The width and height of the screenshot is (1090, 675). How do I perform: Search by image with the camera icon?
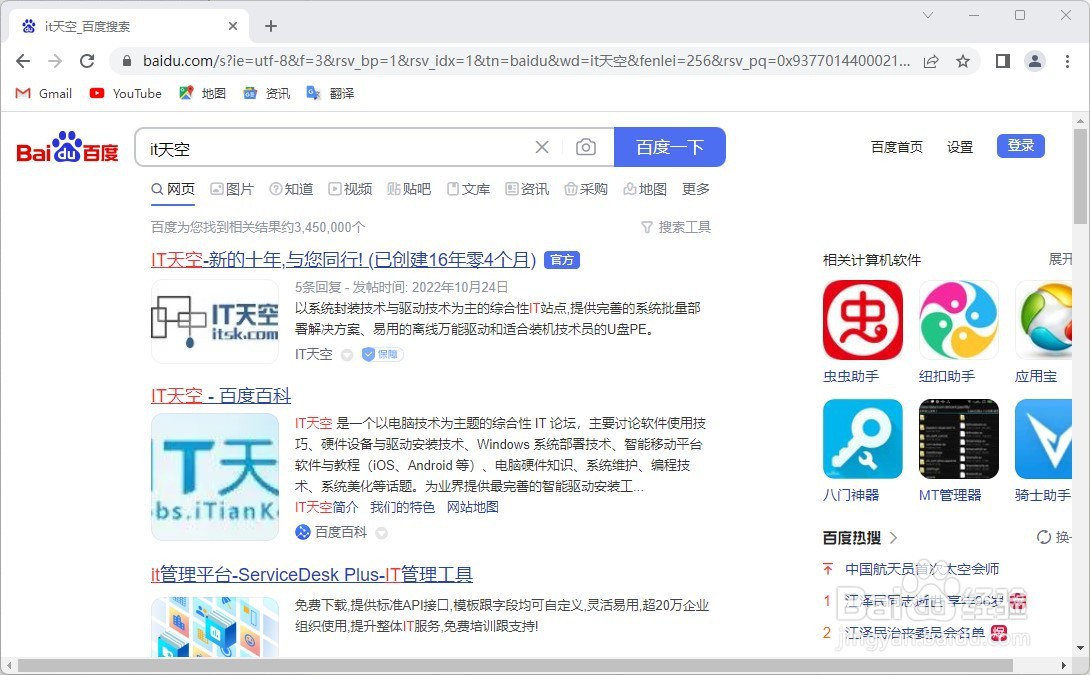click(x=586, y=147)
